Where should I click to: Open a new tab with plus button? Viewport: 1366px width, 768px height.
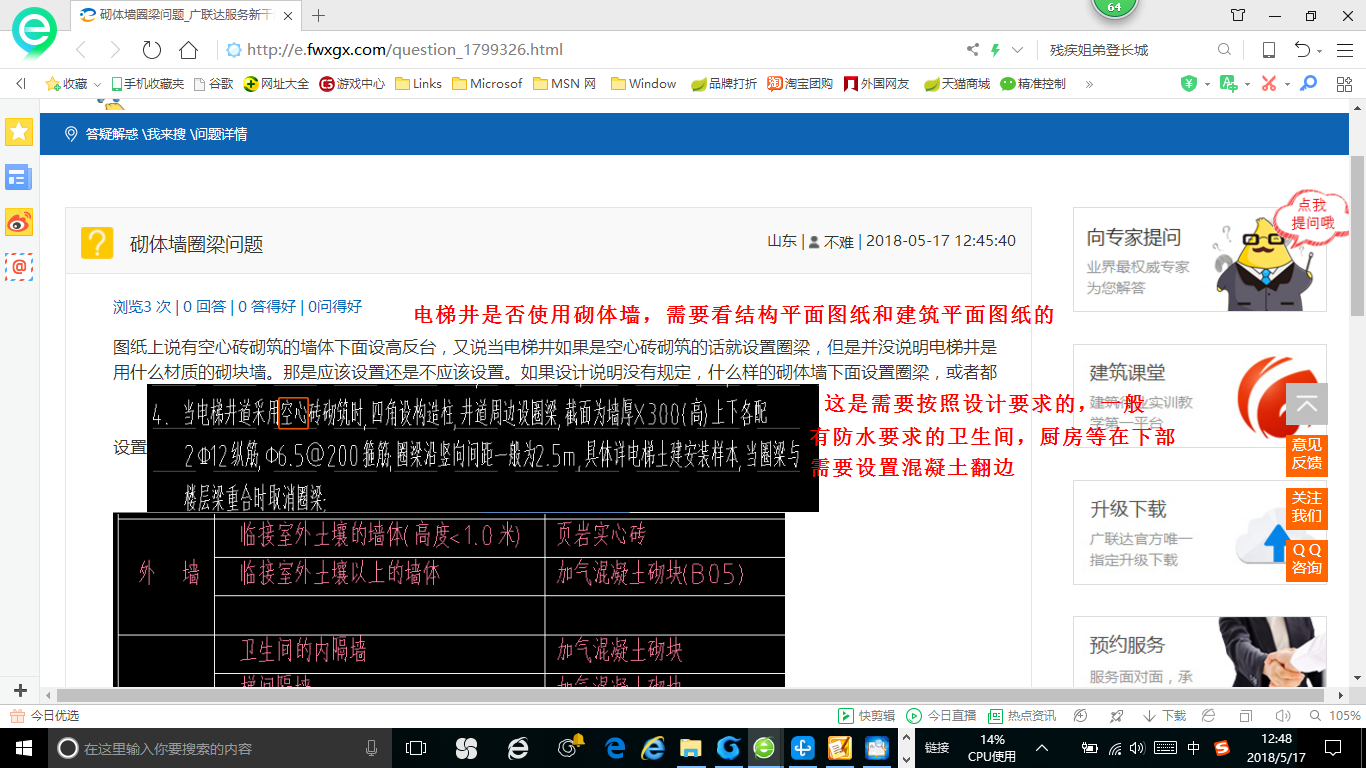click(x=319, y=15)
